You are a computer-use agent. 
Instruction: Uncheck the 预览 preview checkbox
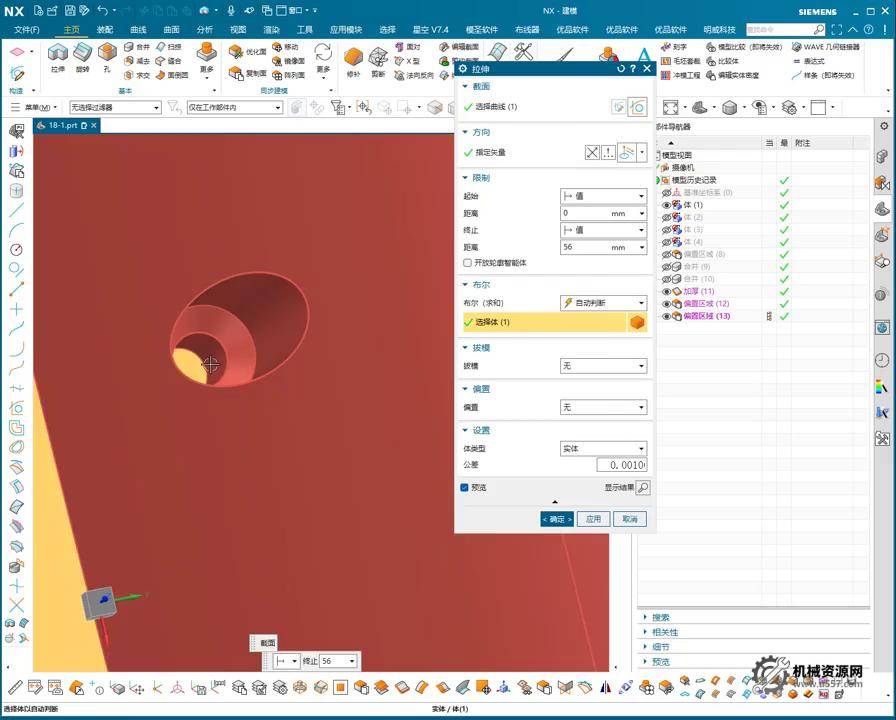point(465,488)
